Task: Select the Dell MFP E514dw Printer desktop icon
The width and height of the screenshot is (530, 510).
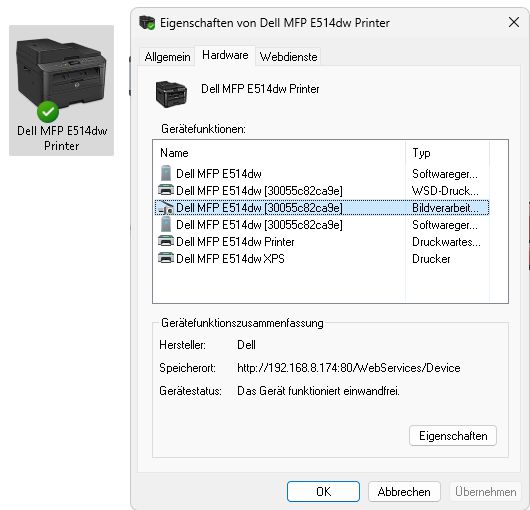Action: click(62, 90)
